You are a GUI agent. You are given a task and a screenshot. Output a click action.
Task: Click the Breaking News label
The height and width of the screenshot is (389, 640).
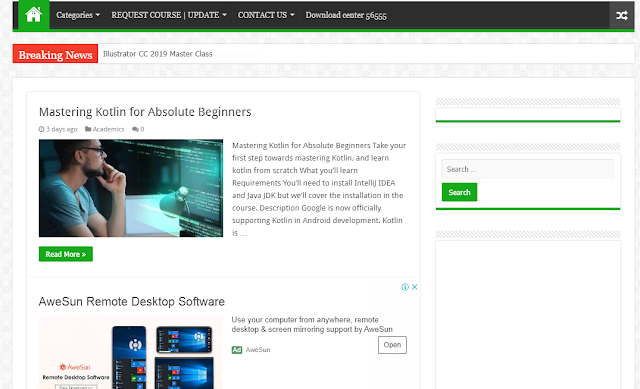click(55, 54)
